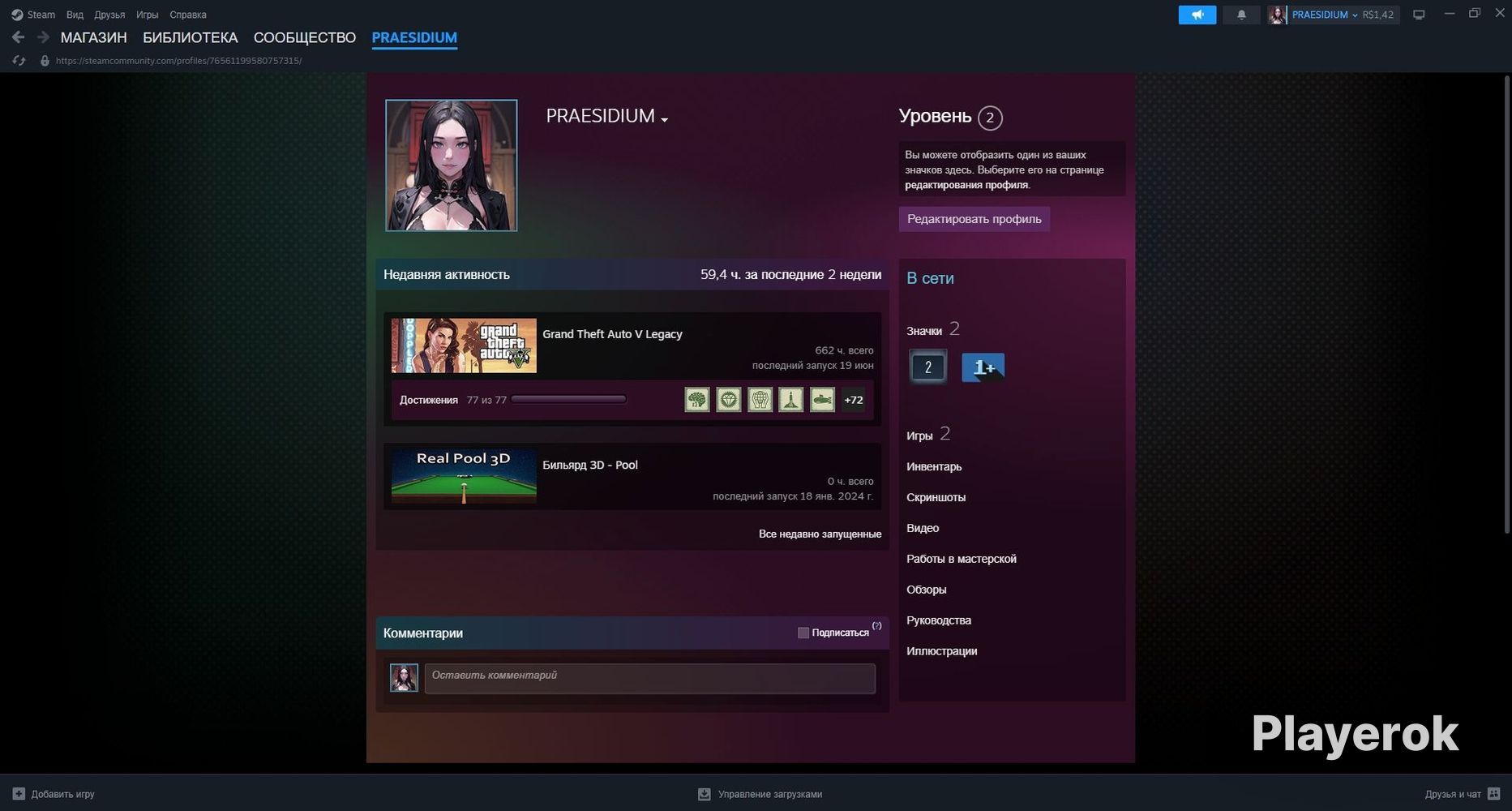Open the Steam menu
The width and height of the screenshot is (1512, 811).
[41, 15]
